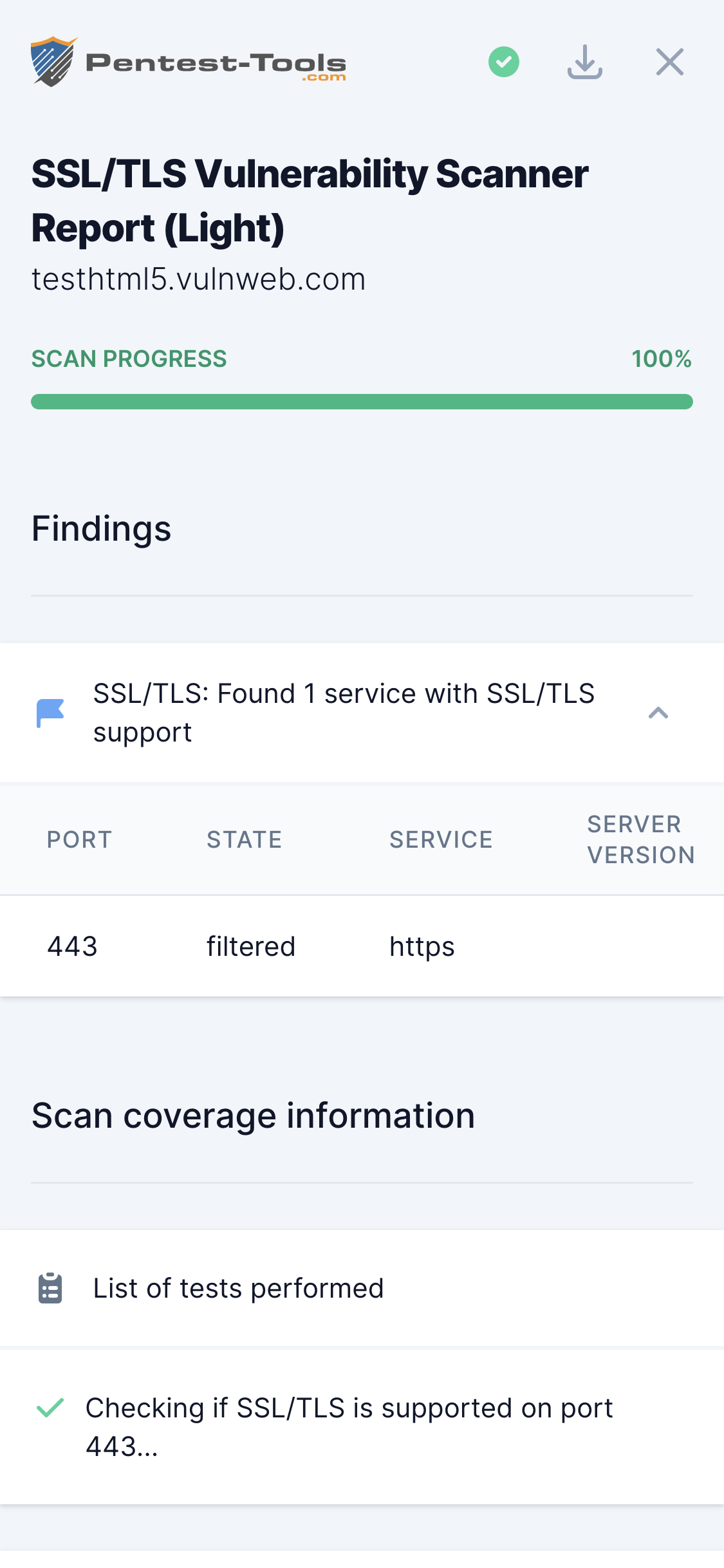The image size is (724, 1568).
Task: Toggle the scan completion status indicator
Action: coord(504,62)
